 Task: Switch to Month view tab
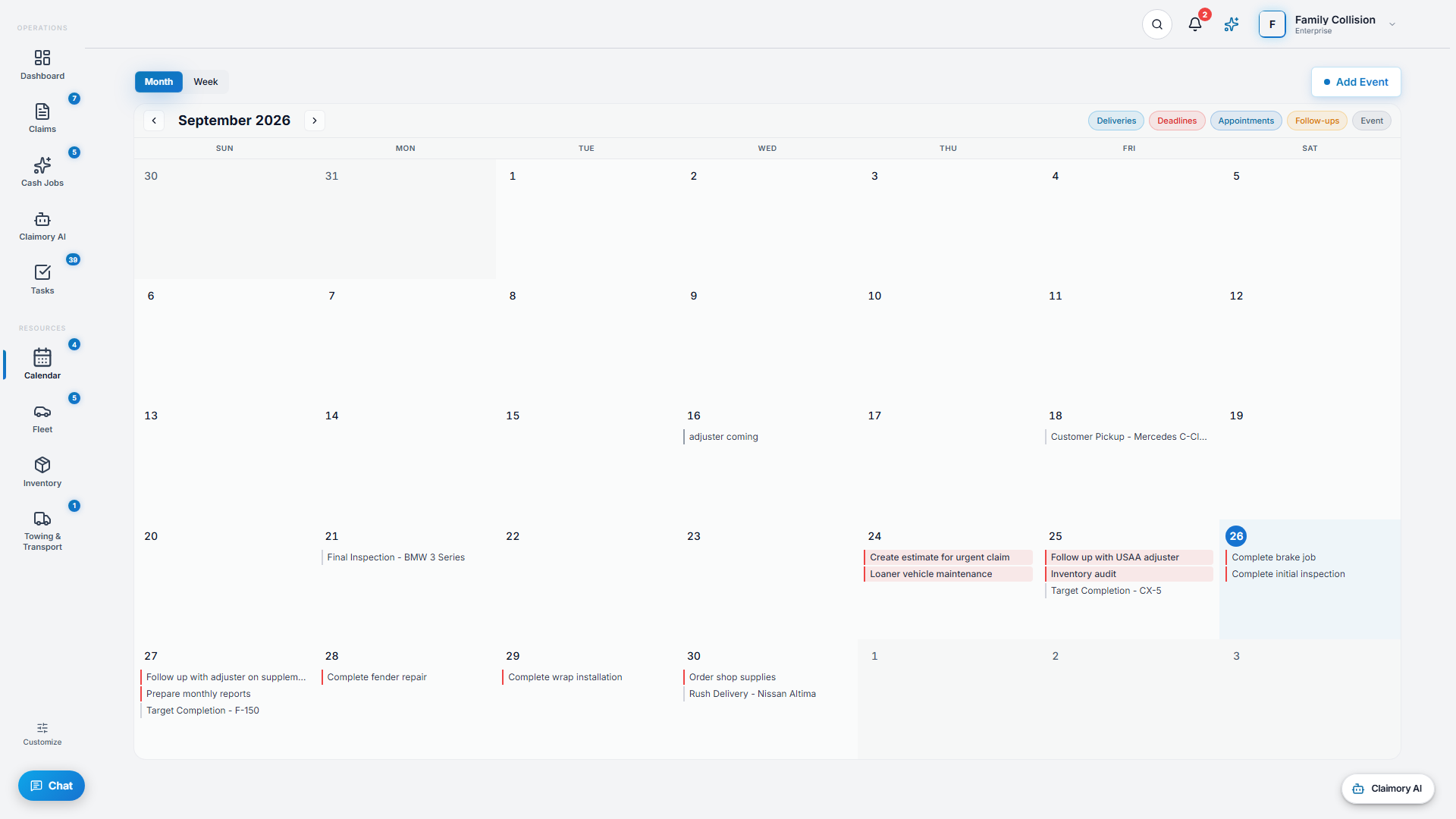tap(158, 82)
